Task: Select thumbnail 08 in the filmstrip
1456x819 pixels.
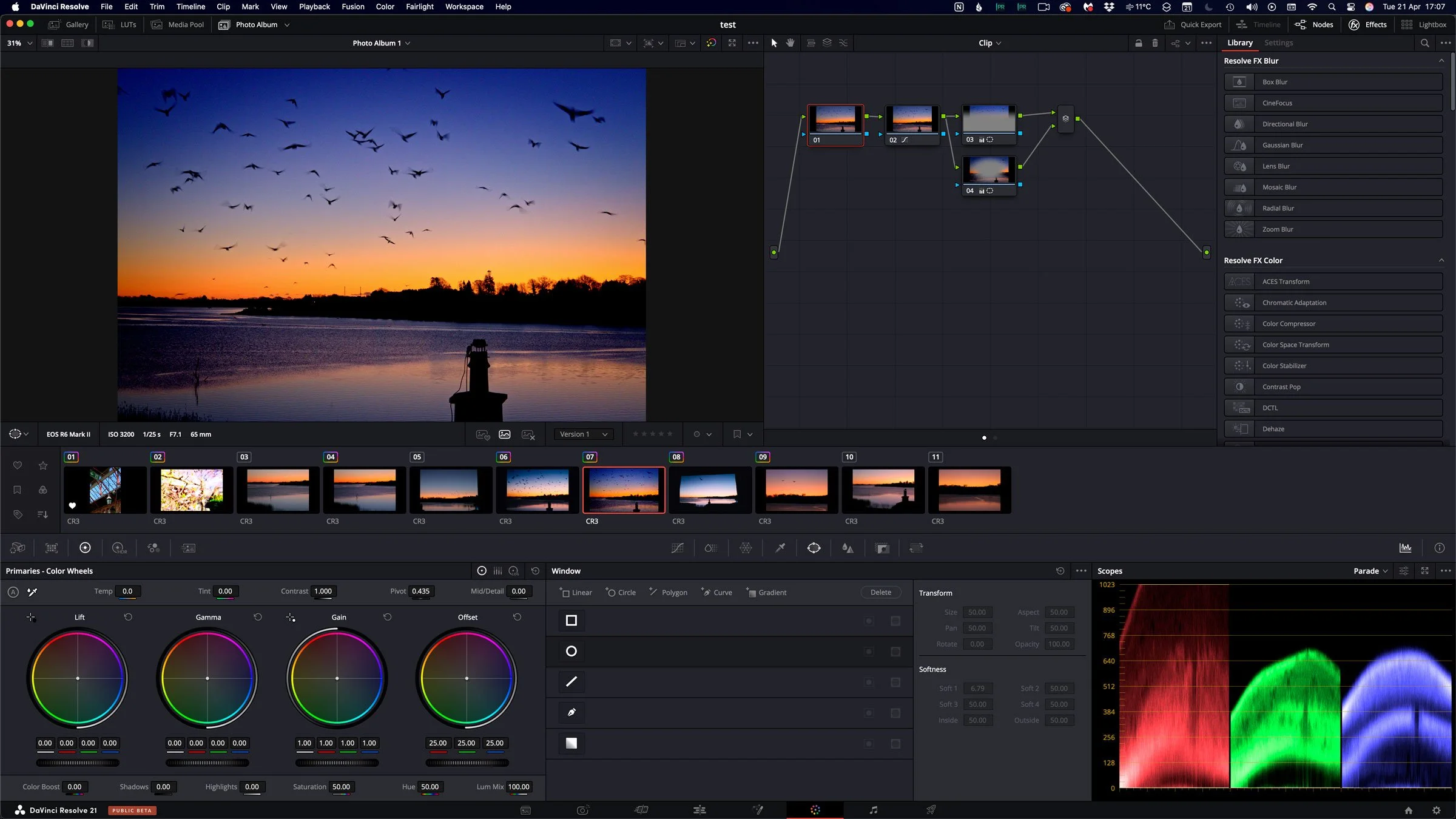Action: click(x=710, y=490)
